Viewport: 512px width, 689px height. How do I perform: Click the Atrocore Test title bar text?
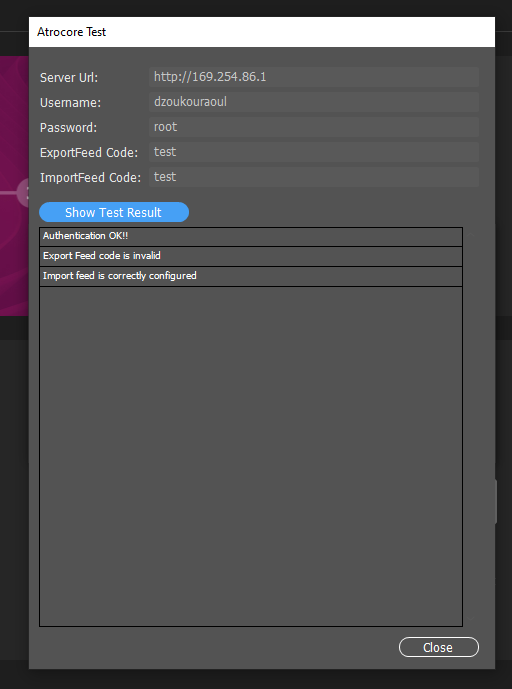[x=72, y=32]
